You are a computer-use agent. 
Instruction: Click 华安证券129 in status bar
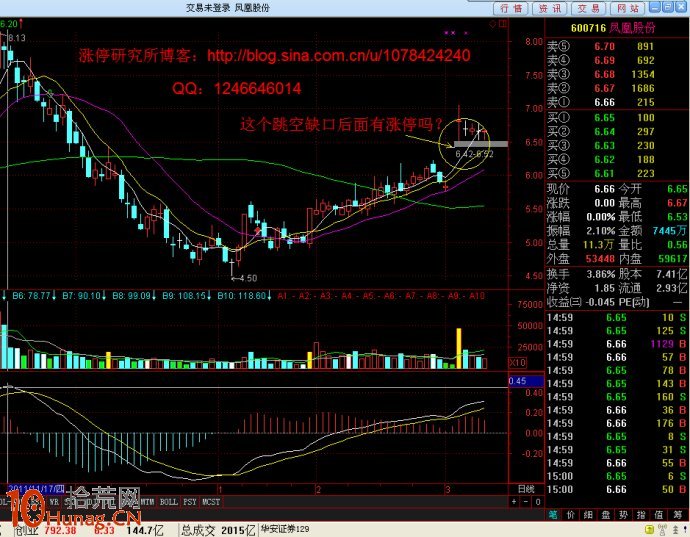(285, 529)
